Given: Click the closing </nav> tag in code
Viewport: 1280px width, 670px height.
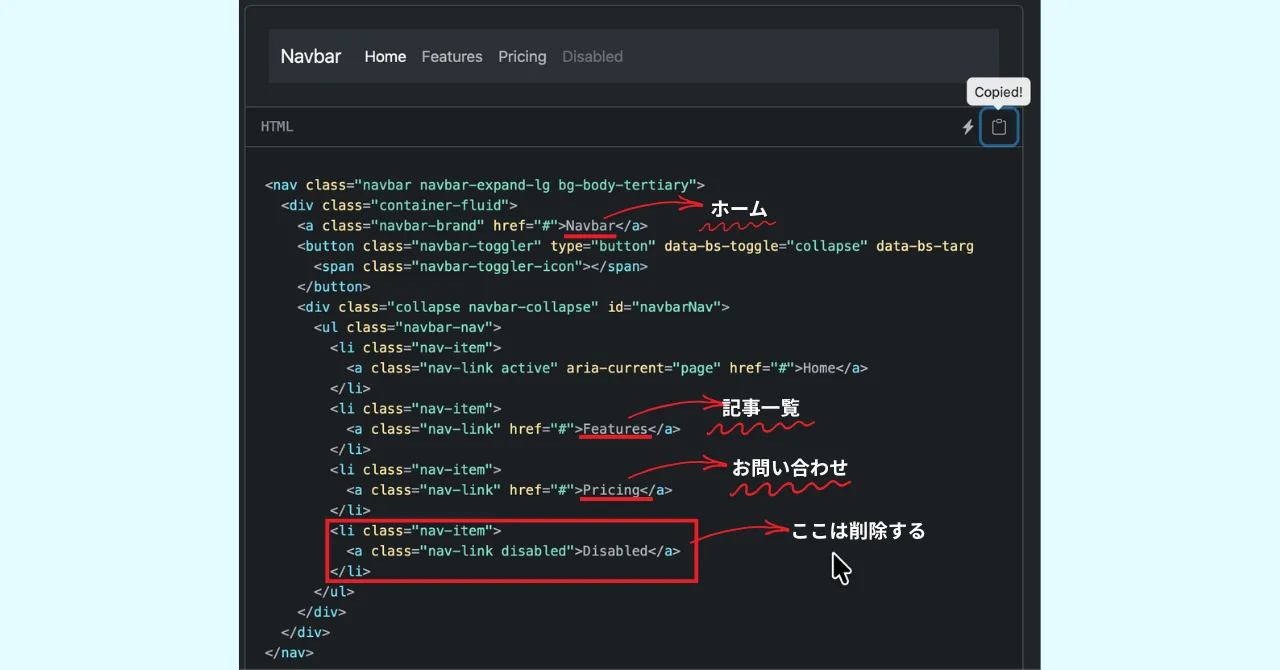Looking at the screenshot, I should (289, 652).
